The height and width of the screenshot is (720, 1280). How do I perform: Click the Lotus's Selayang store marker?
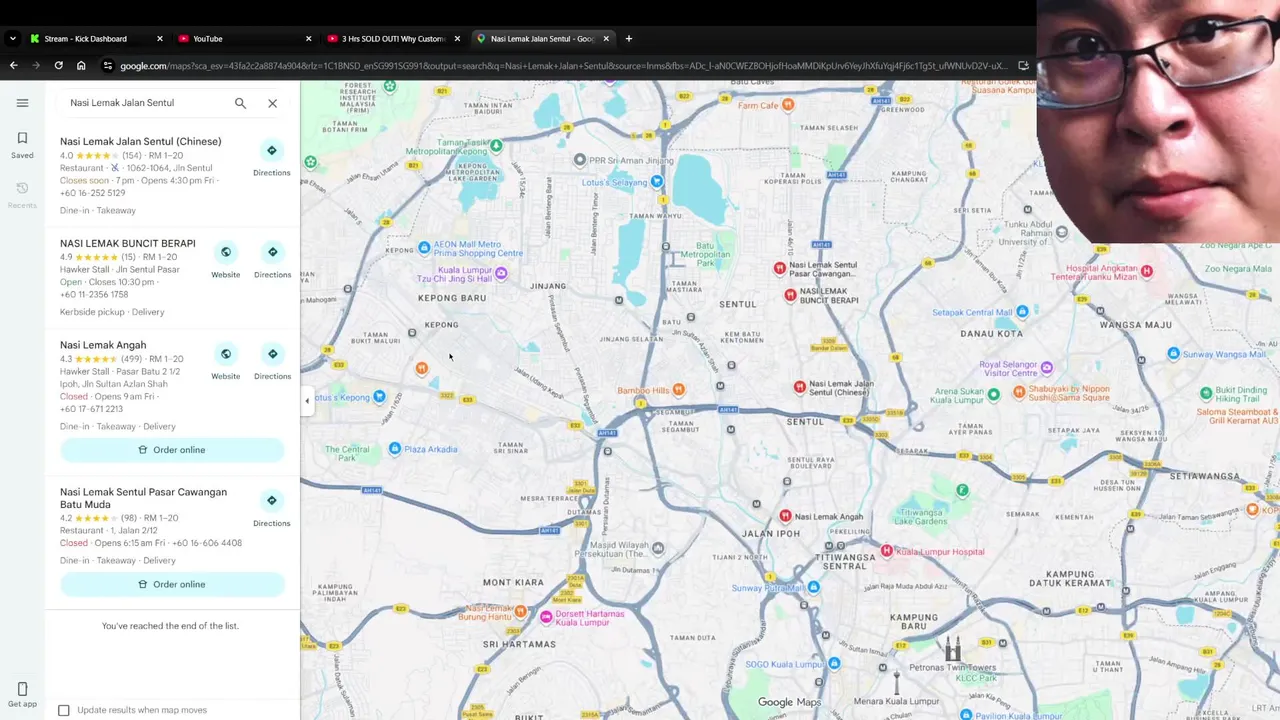click(x=657, y=182)
